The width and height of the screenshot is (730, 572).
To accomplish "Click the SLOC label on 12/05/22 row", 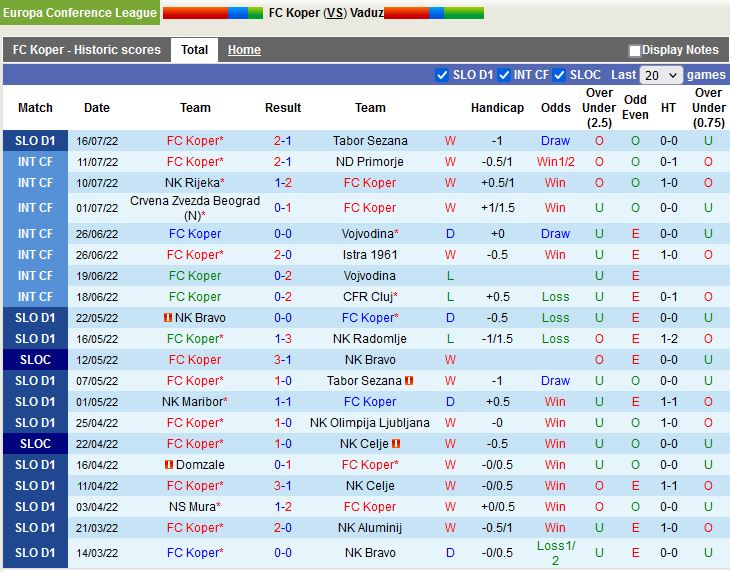I will point(35,360).
